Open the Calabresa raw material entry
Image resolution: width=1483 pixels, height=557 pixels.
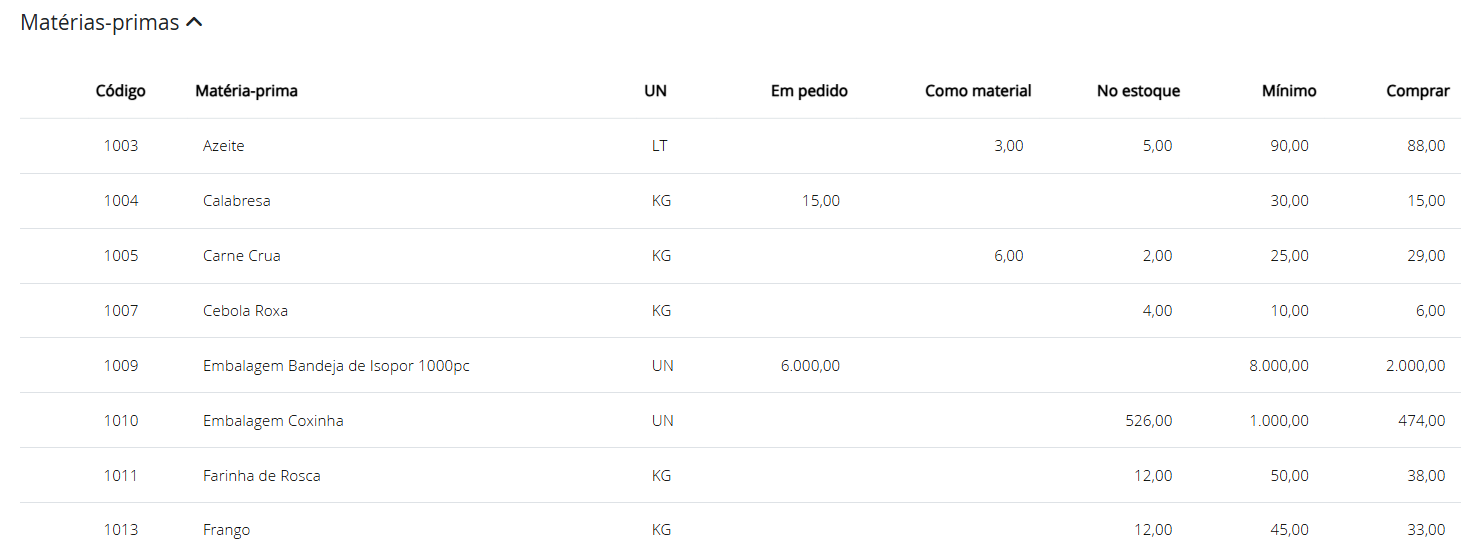point(236,201)
